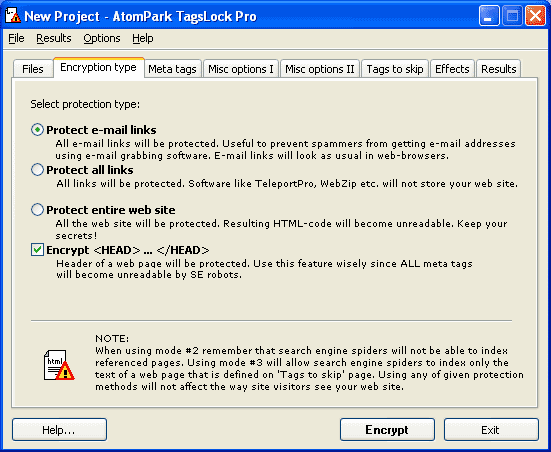Screen dimensions: 551x452
Task: Open the Options menu
Action: coord(102,38)
